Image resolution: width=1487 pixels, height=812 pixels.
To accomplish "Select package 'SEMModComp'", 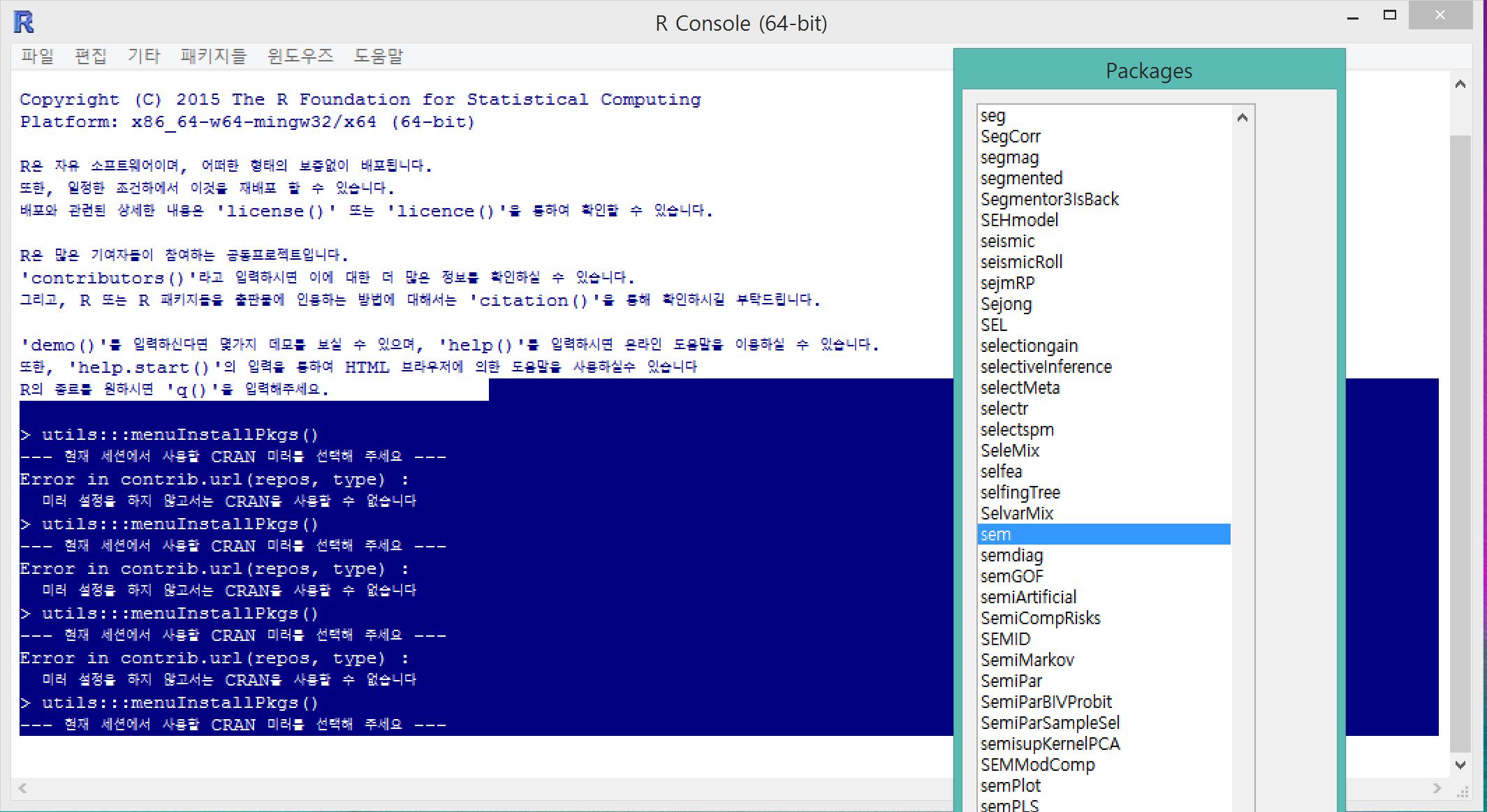I will point(1104,765).
